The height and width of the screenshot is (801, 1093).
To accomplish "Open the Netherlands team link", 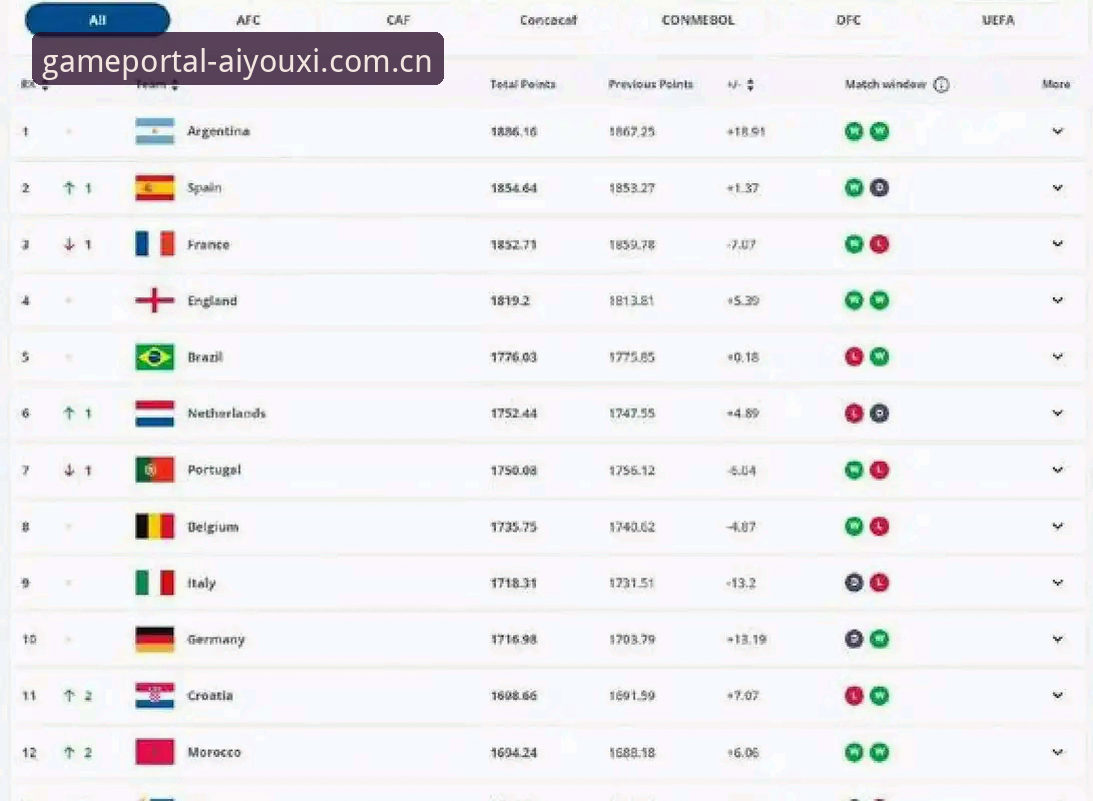I will (x=227, y=413).
